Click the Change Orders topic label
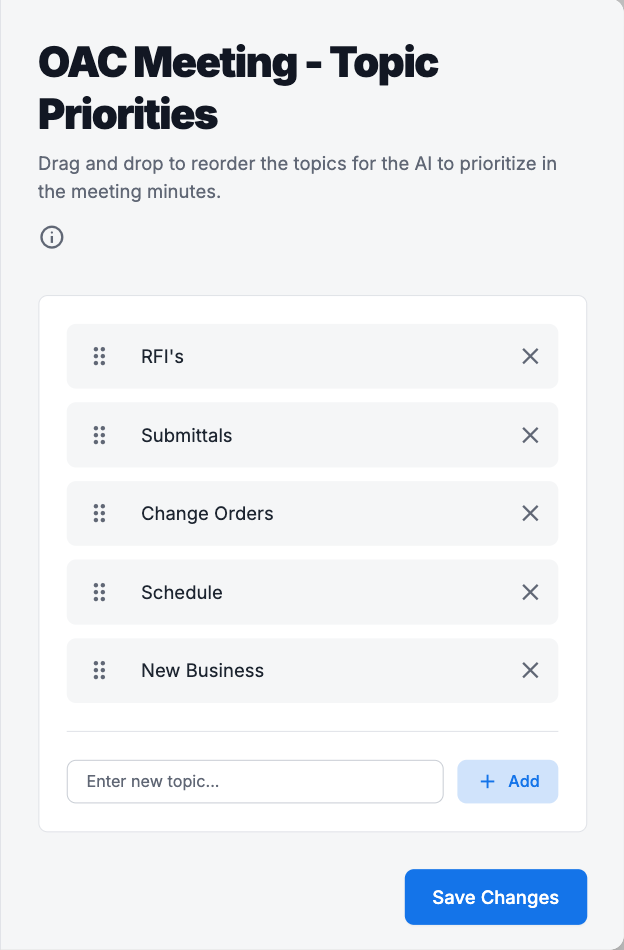Image resolution: width=624 pixels, height=950 pixels. (207, 513)
